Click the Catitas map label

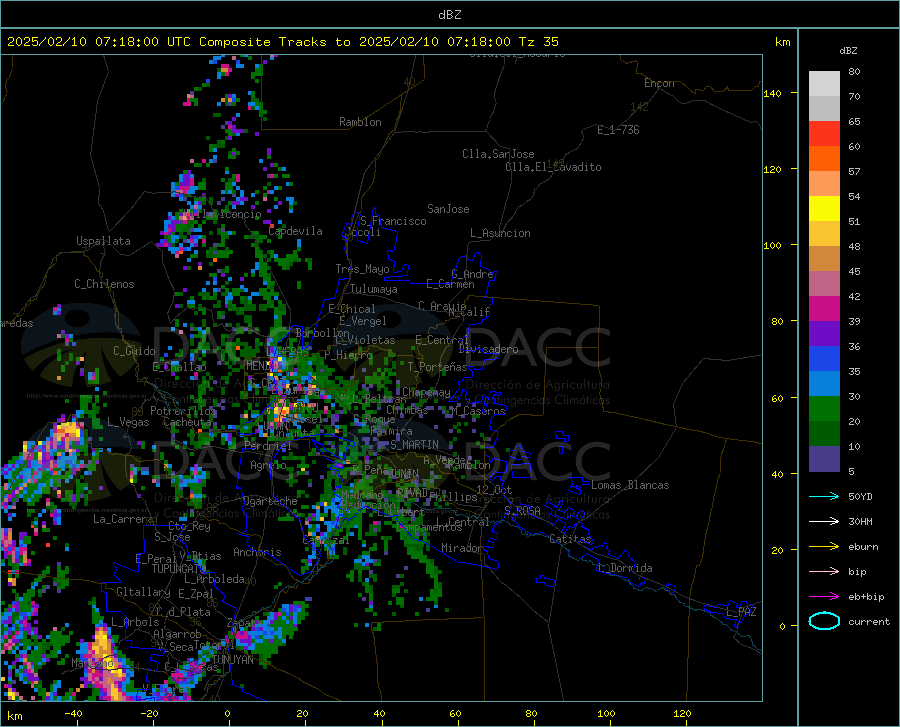click(x=571, y=539)
